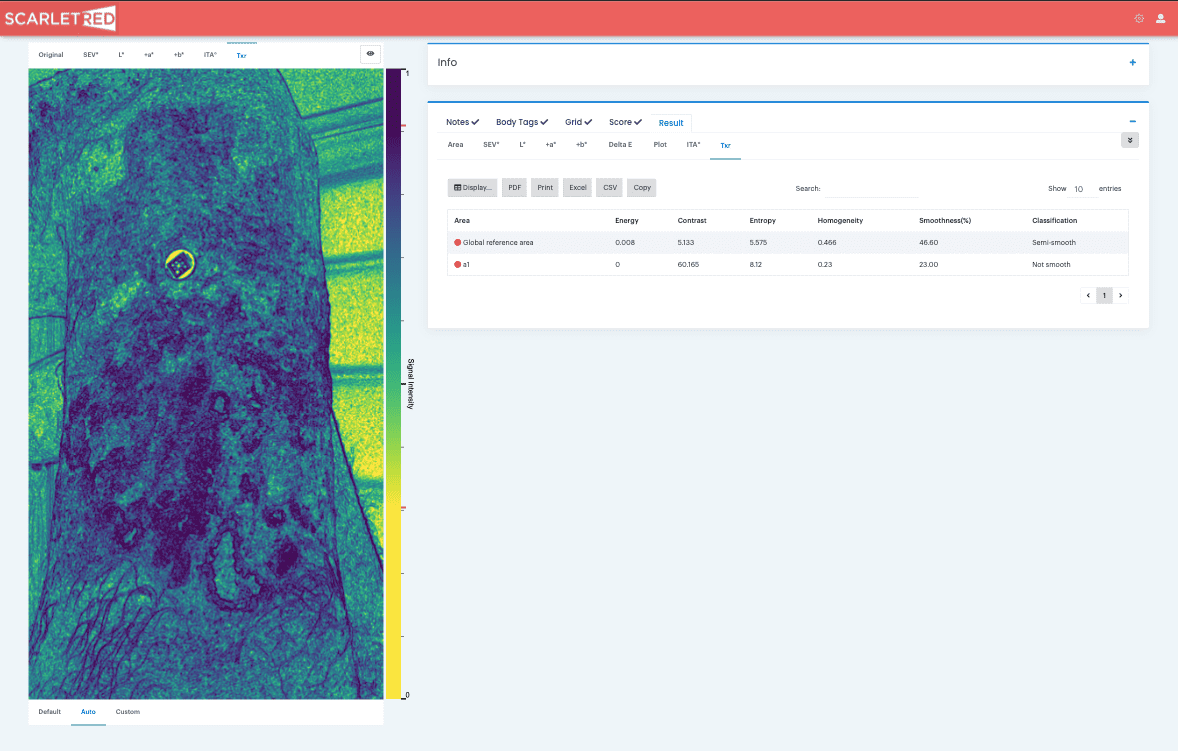The height and width of the screenshot is (751, 1178).
Task: Show the +a* image view
Action: pyautogui.click(x=149, y=55)
